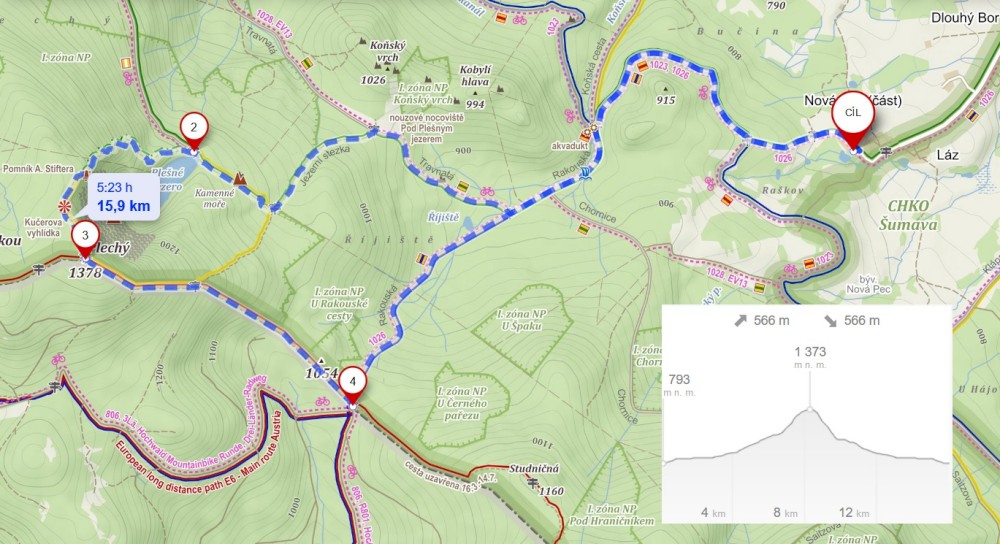This screenshot has width=1000, height=544.
Task: Click the Plešné jezero lake label
Action: 168,180
